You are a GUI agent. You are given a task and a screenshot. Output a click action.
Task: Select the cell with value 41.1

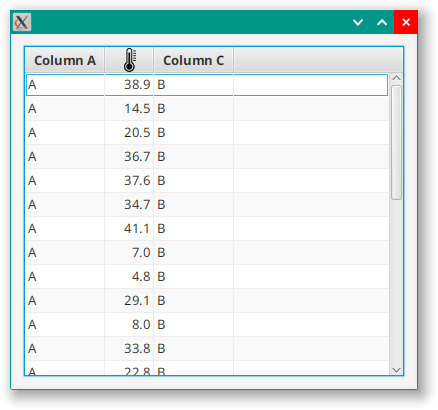pyautogui.click(x=129, y=229)
